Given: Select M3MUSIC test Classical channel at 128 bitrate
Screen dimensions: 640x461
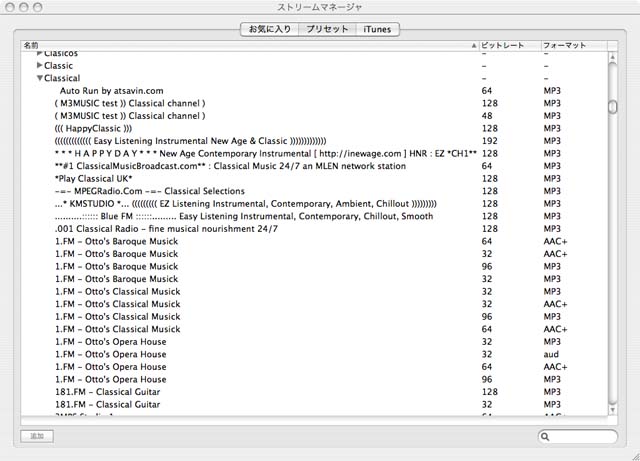Looking at the screenshot, I should point(314,103).
